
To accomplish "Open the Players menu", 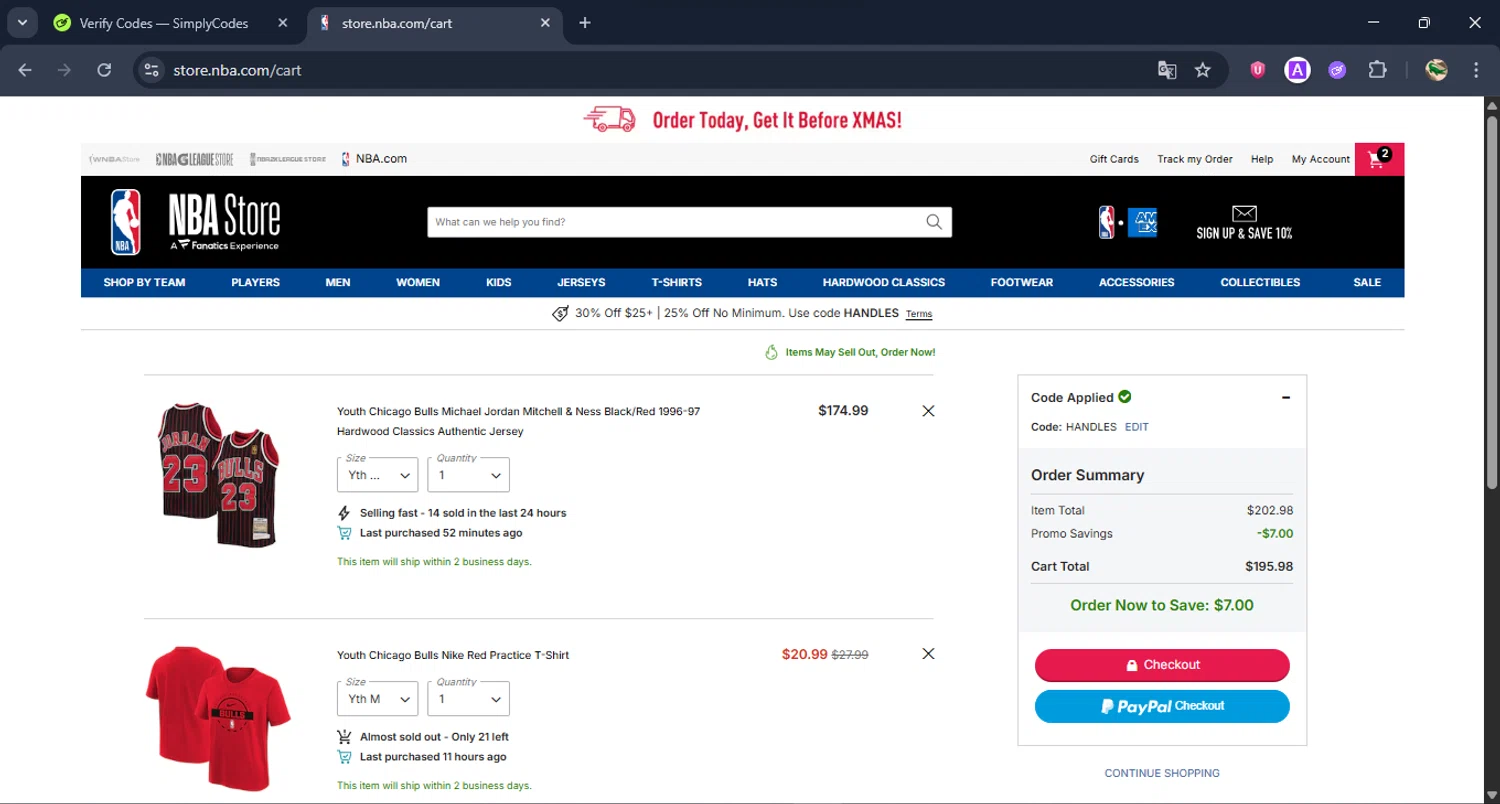I will [x=255, y=282].
